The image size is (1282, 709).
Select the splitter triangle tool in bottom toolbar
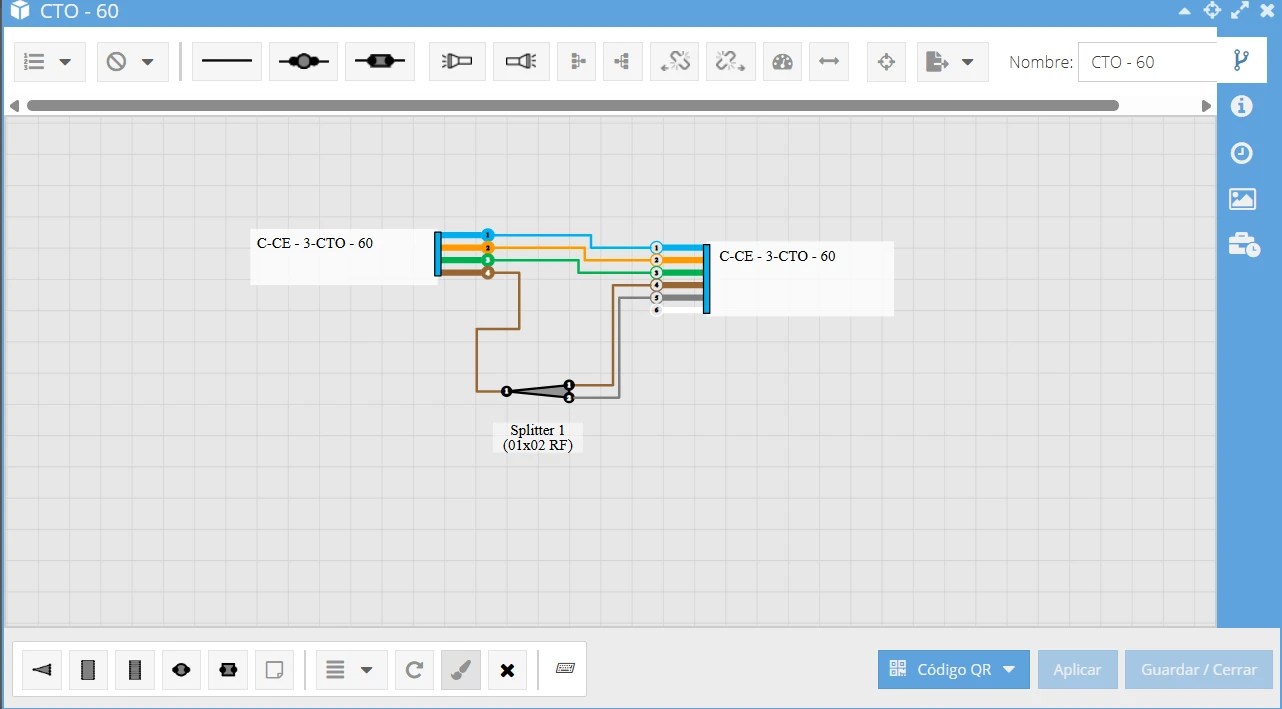pos(42,670)
